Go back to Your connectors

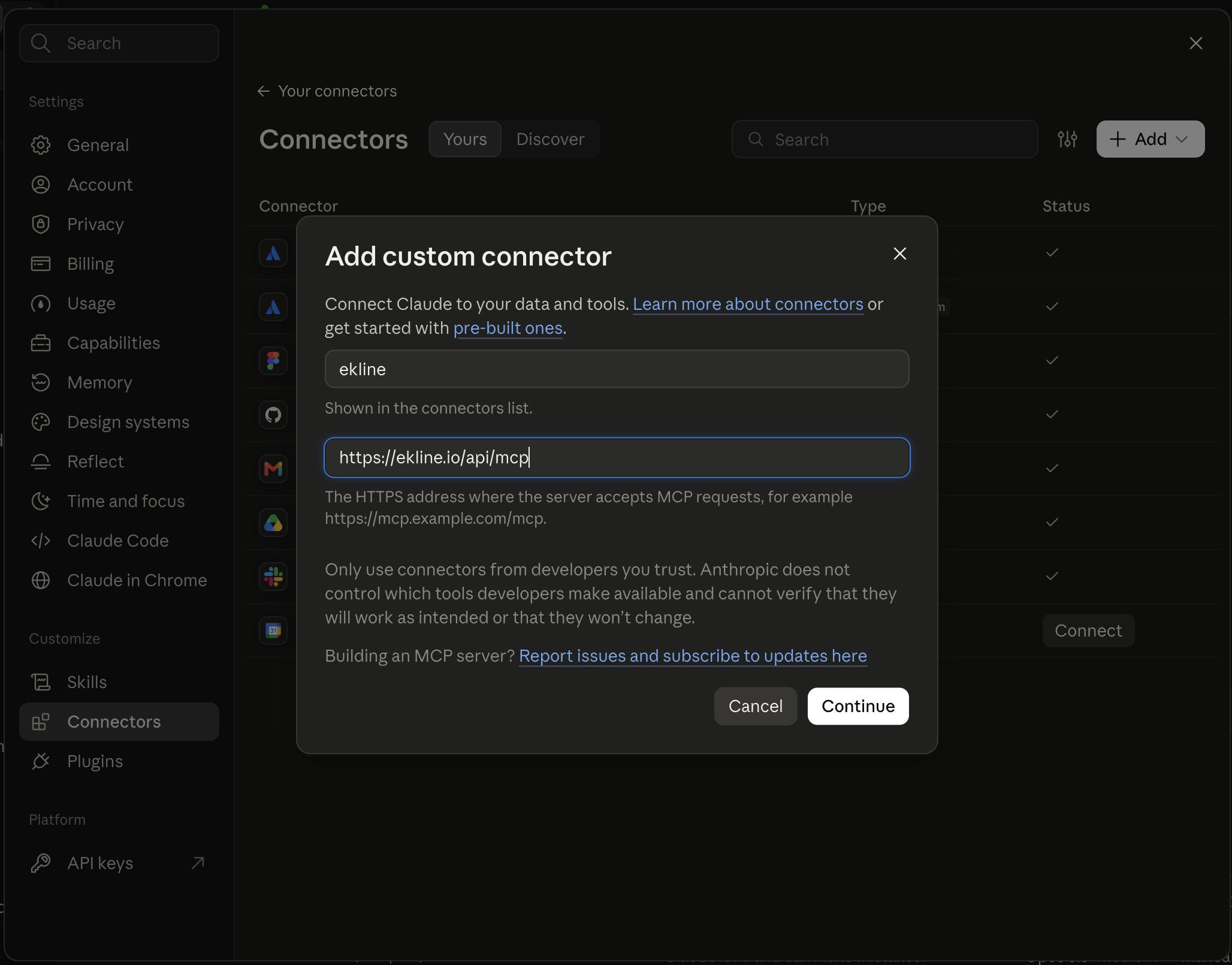click(x=327, y=91)
